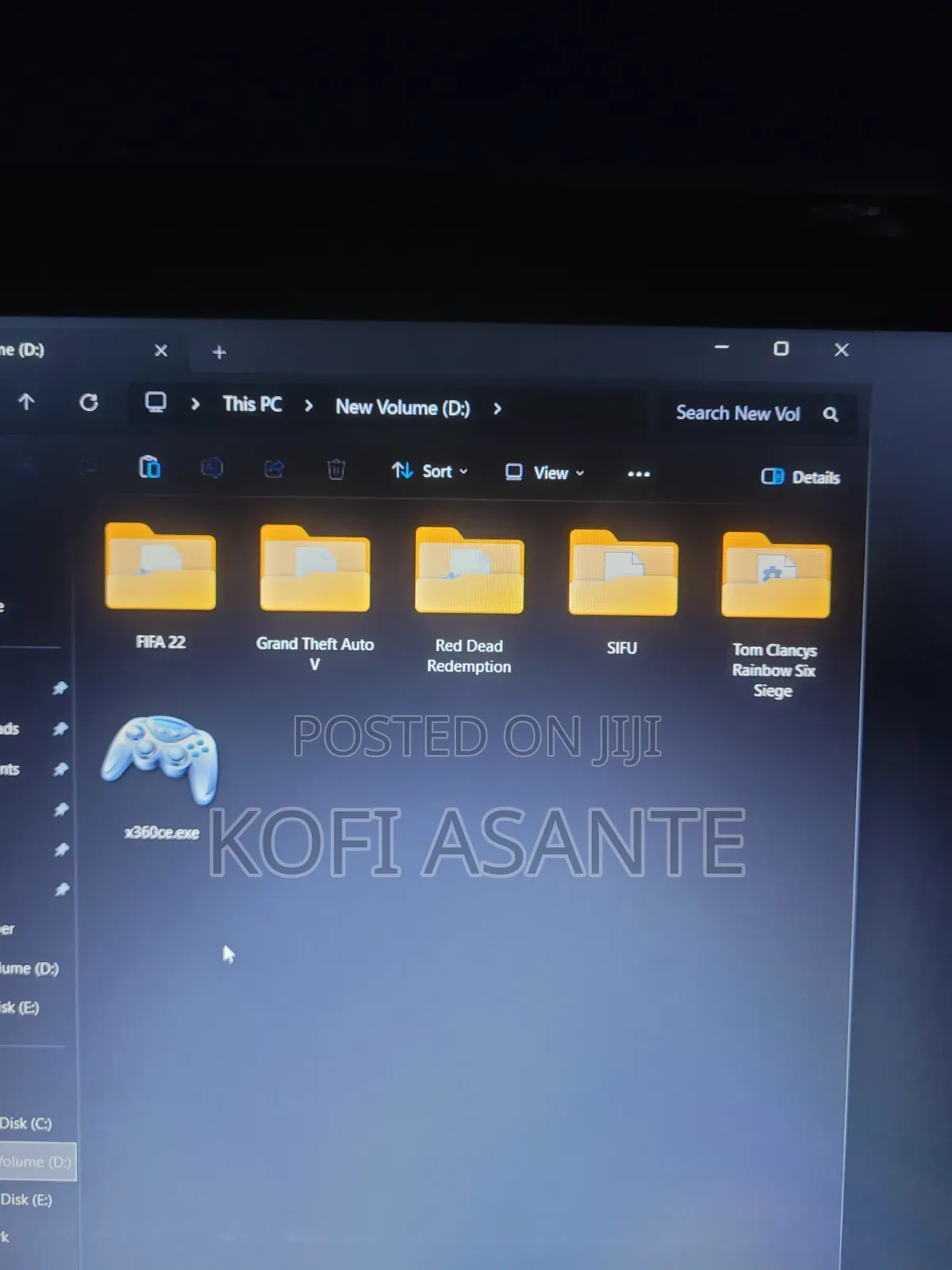
Task: Select Disk (C:) in the sidebar
Action: [x=26, y=1123]
